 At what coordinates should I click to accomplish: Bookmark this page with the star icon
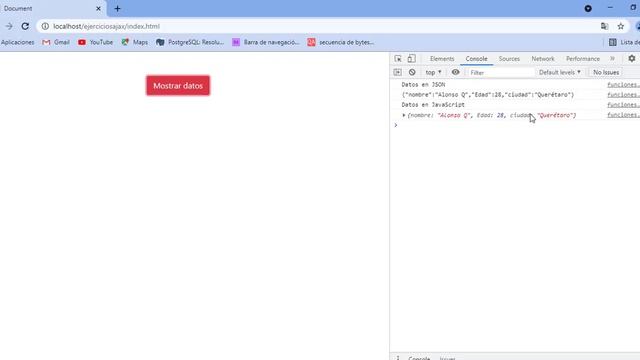click(x=621, y=26)
